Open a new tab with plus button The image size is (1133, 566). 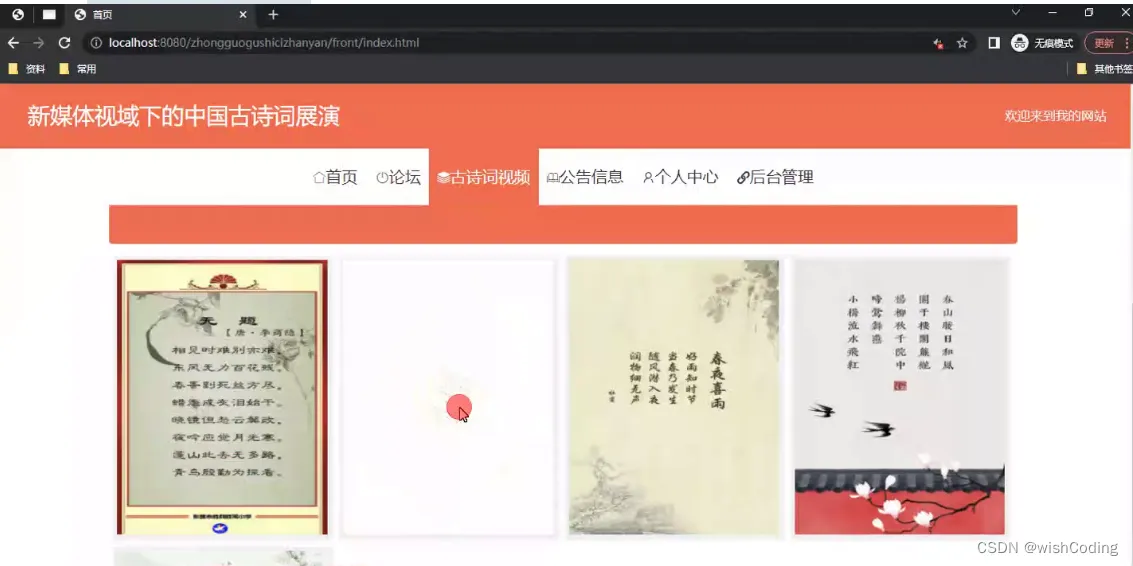(x=273, y=14)
